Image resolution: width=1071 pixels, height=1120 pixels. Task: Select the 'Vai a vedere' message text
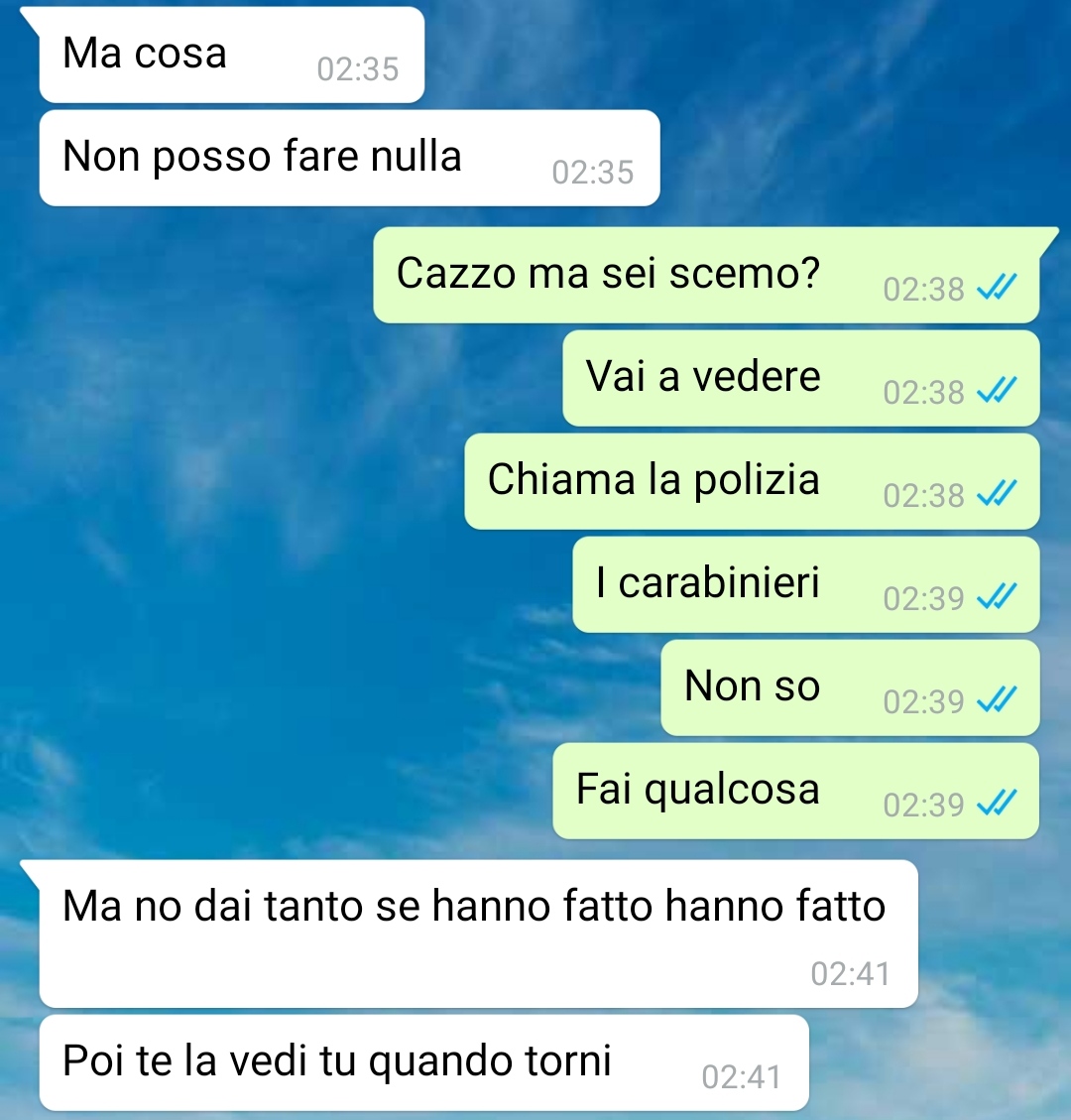pos(703,376)
